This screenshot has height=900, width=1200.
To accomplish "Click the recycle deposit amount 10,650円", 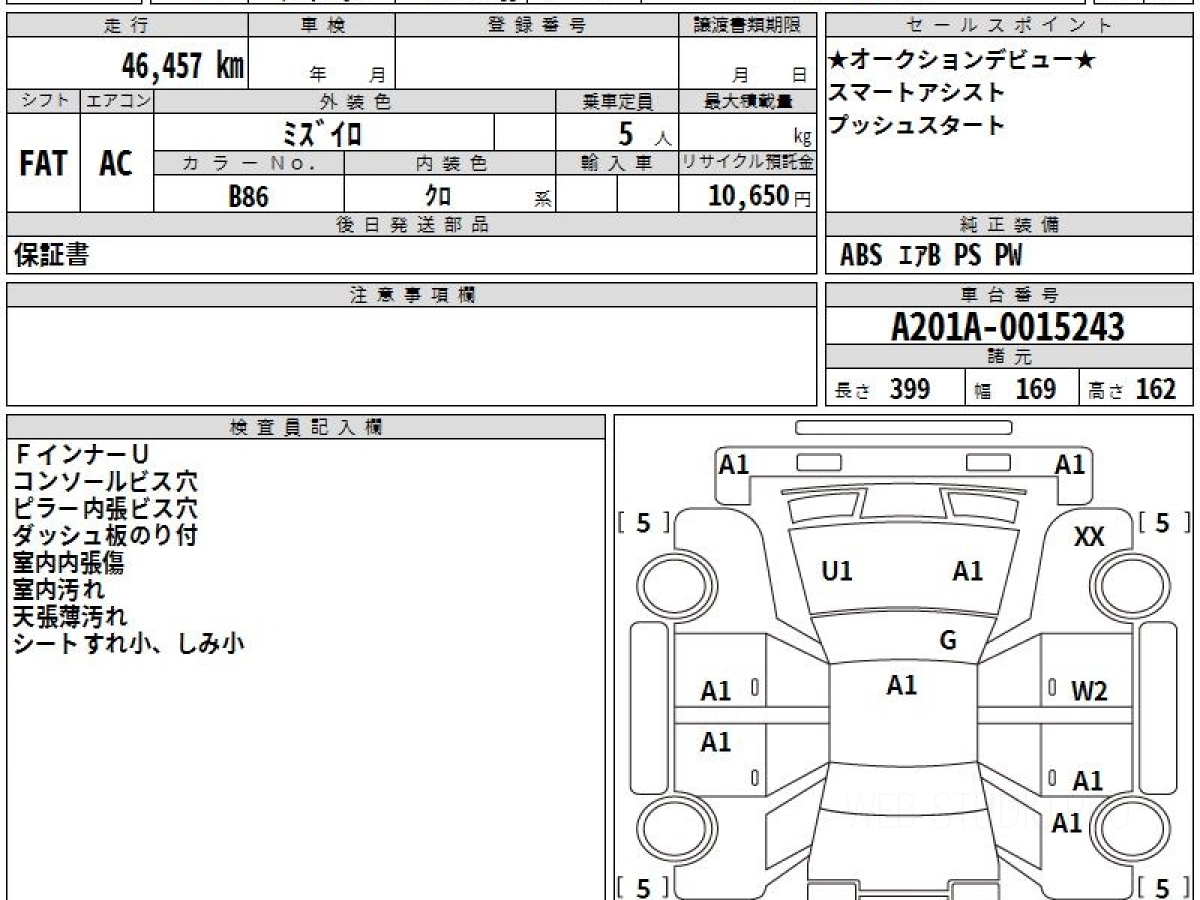I will click(761, 196).
